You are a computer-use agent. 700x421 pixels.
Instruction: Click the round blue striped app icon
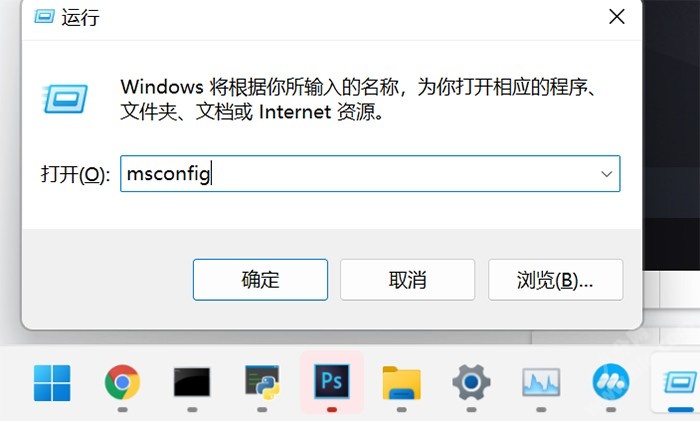coord(611,383)
